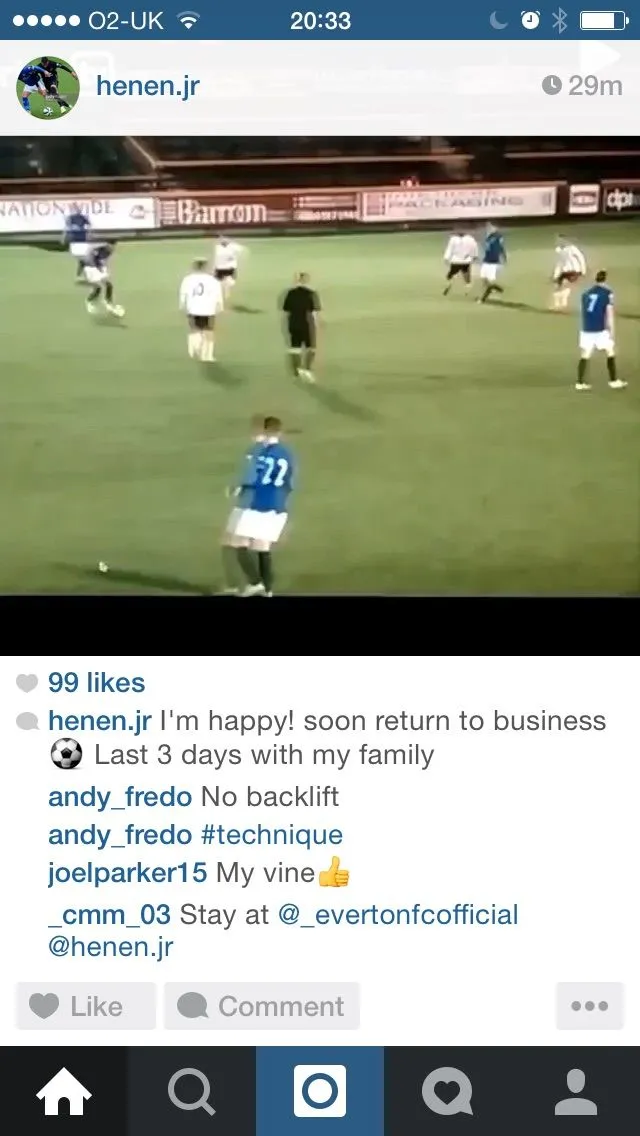Open andy_fredo's profile from No backlift comment

120,797
